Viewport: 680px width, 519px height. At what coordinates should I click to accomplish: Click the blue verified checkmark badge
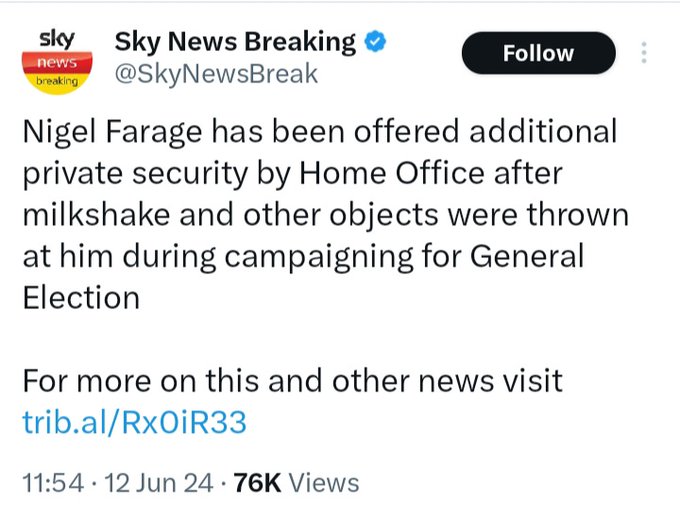pyautogui.click(x=375, y=42)
